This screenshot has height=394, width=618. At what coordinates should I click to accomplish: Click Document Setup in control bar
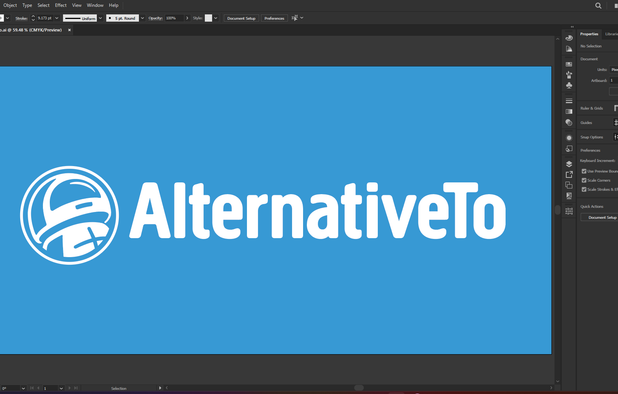(x=241, y=18)
